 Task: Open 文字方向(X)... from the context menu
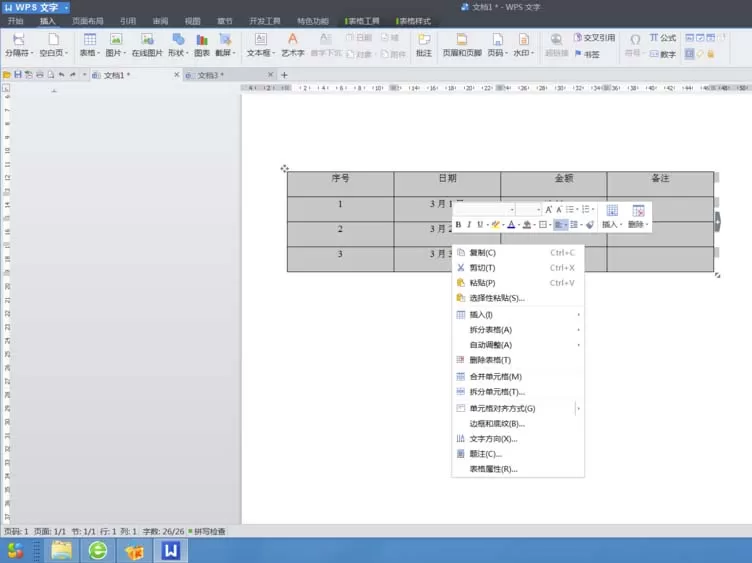(517, 439)
